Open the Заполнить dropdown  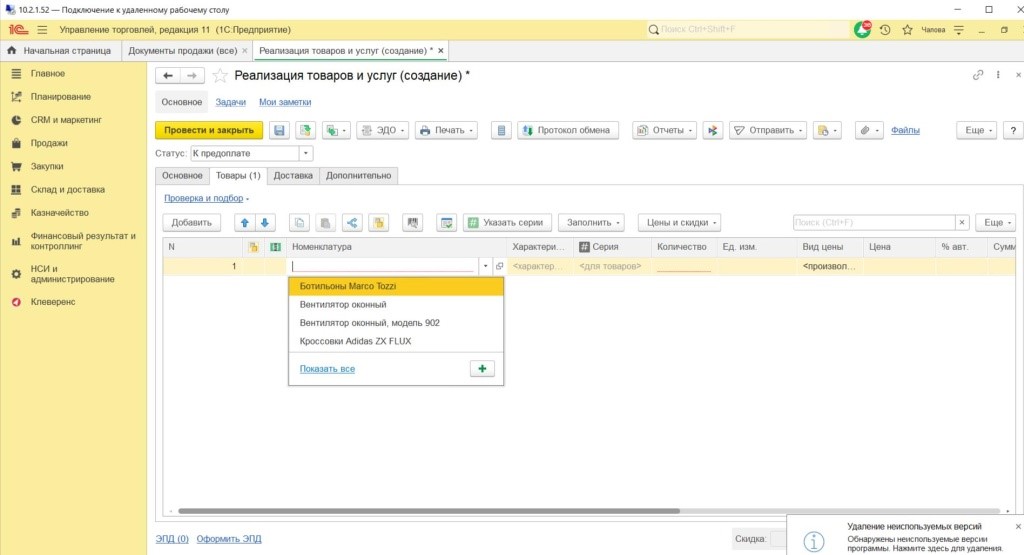coord(591,223)
